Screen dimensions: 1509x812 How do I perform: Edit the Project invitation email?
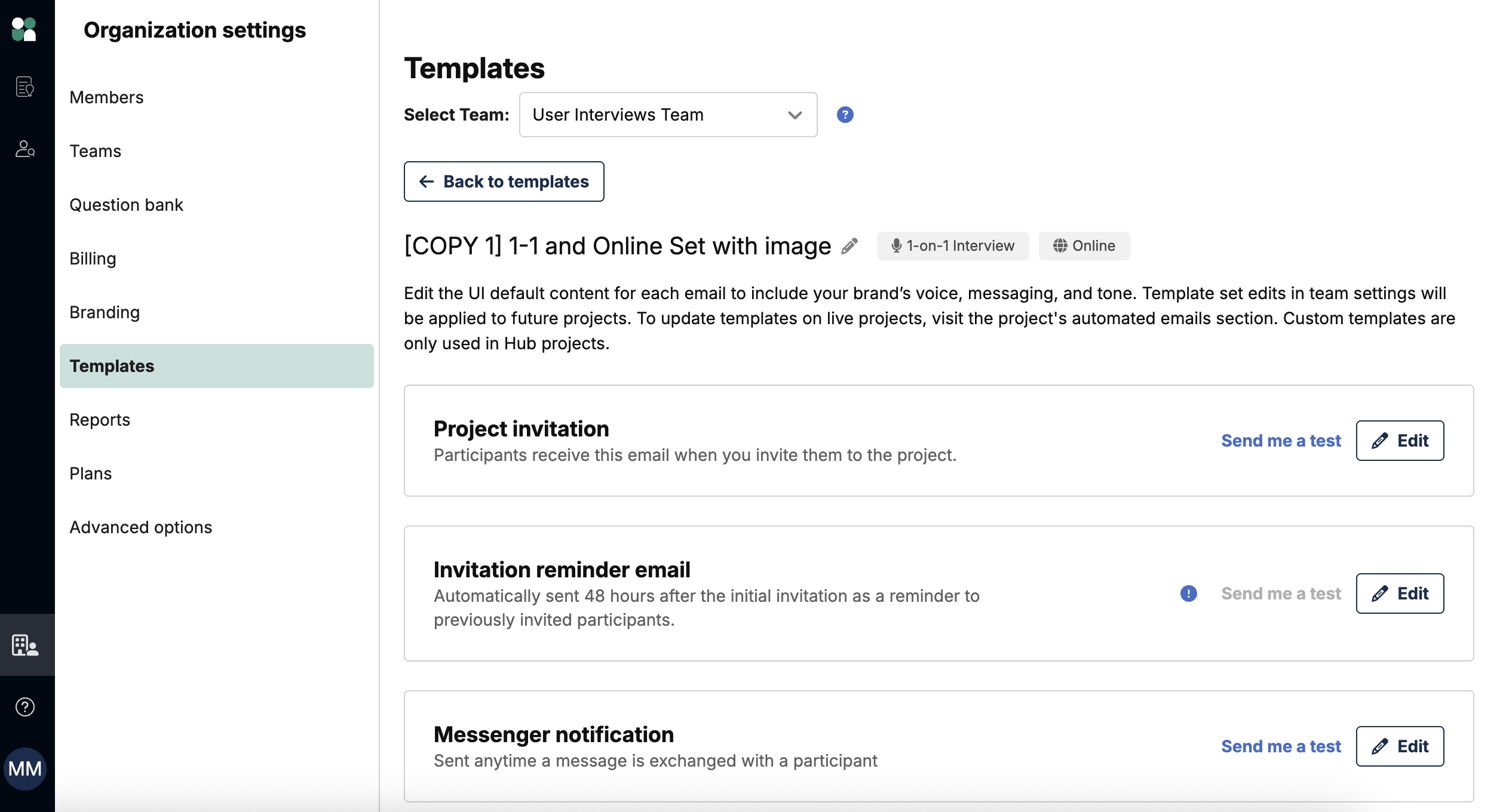click(x=1399, y=441)
